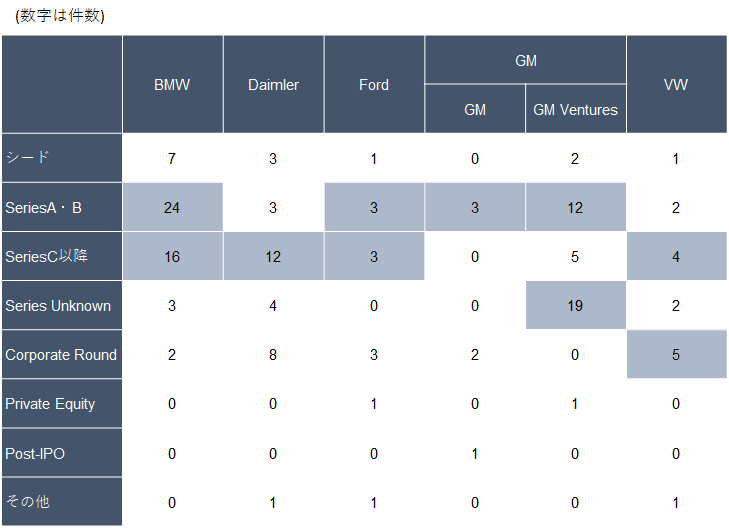
Task: Select the GM Ventures sub-header
Action: pos(576,109)
